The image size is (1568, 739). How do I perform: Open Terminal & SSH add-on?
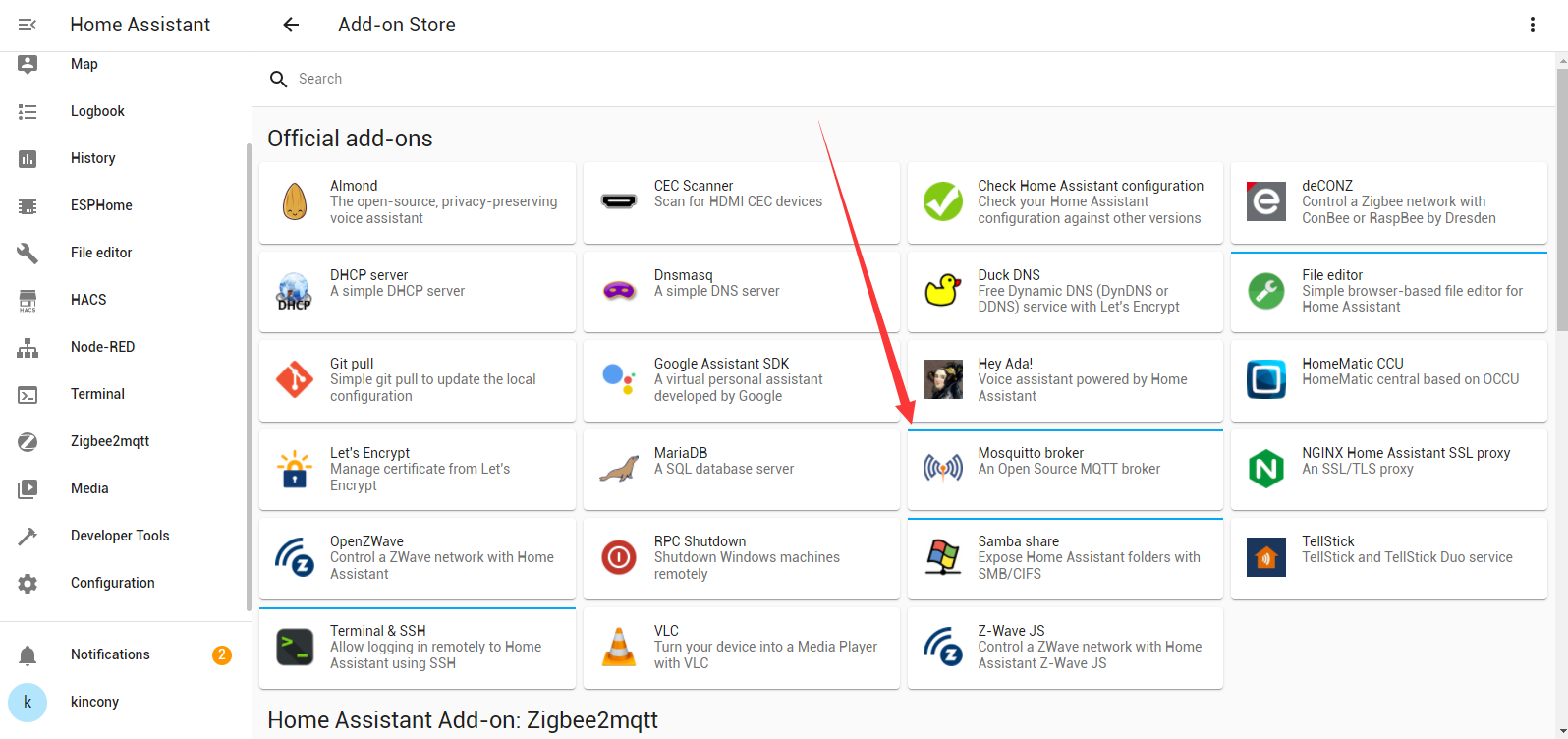pos(417,648)
